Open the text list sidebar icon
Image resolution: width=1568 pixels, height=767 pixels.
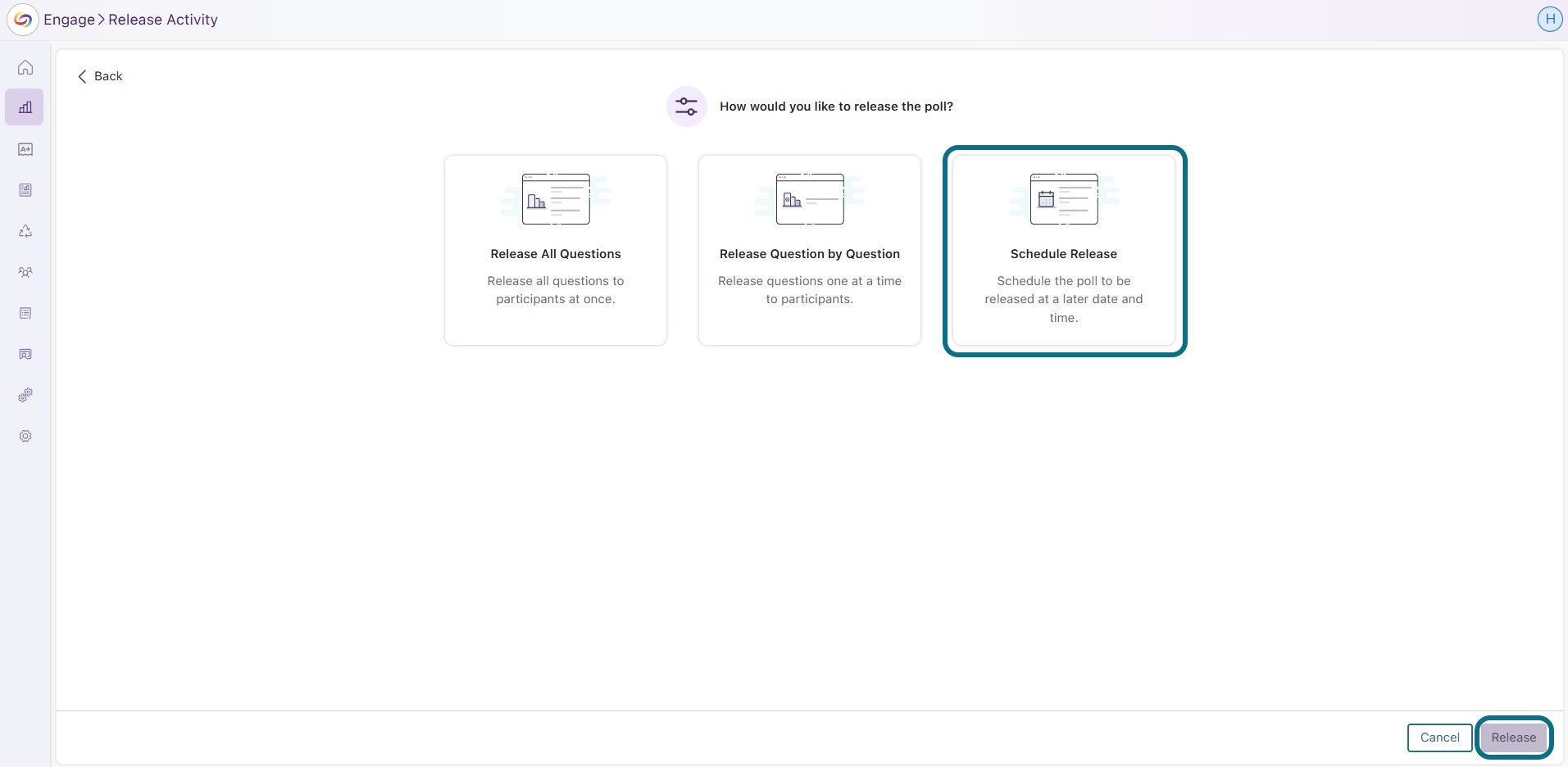[25, 313]
